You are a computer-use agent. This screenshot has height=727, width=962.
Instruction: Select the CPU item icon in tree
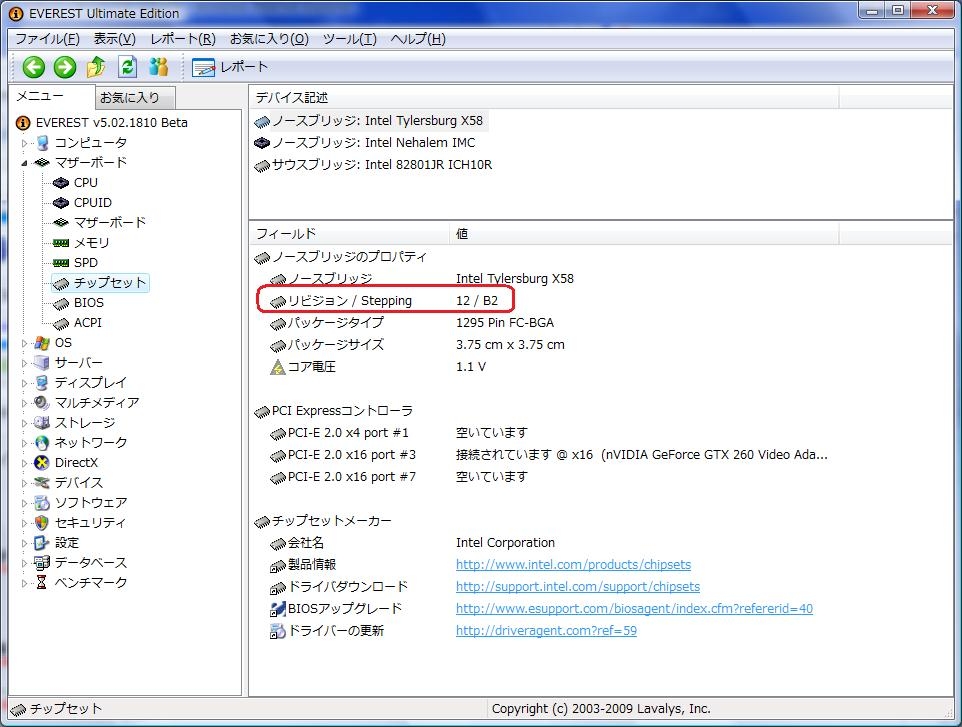(x=61, y=183)
